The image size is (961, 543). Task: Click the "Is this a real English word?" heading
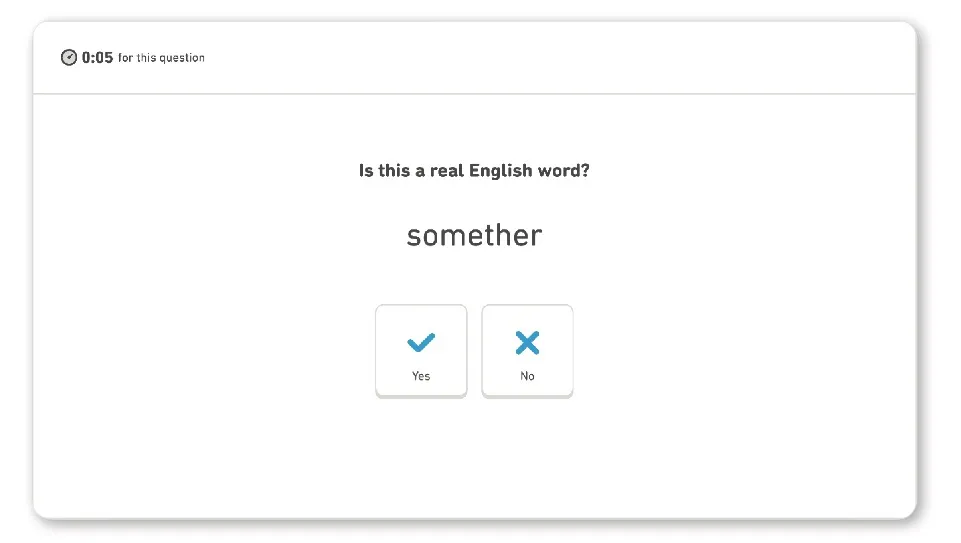[474, 171]
